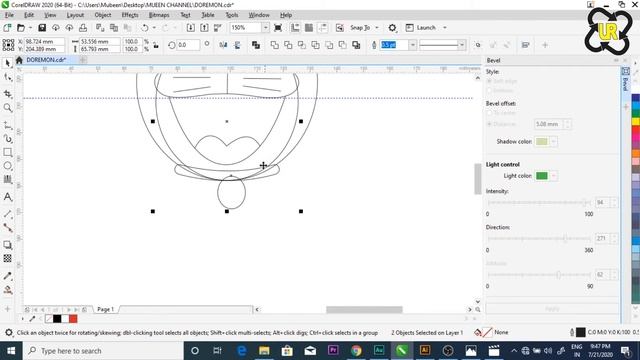The width and height of the screenshot is (640, 360).
Task: Expand the Open file arrow dropdown
Action: pos(30,28)
